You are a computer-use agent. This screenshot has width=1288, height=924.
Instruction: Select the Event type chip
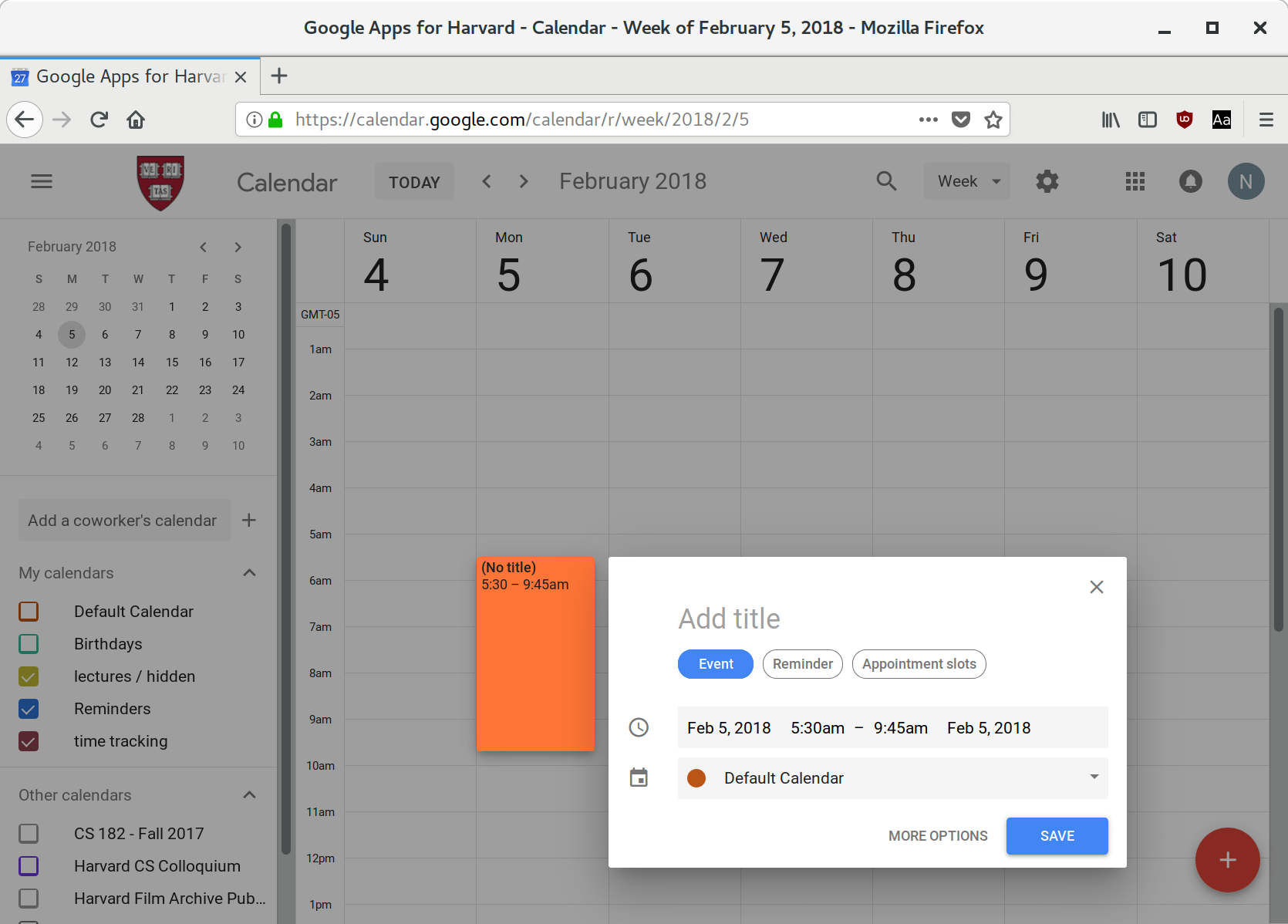tap(716, 664)
